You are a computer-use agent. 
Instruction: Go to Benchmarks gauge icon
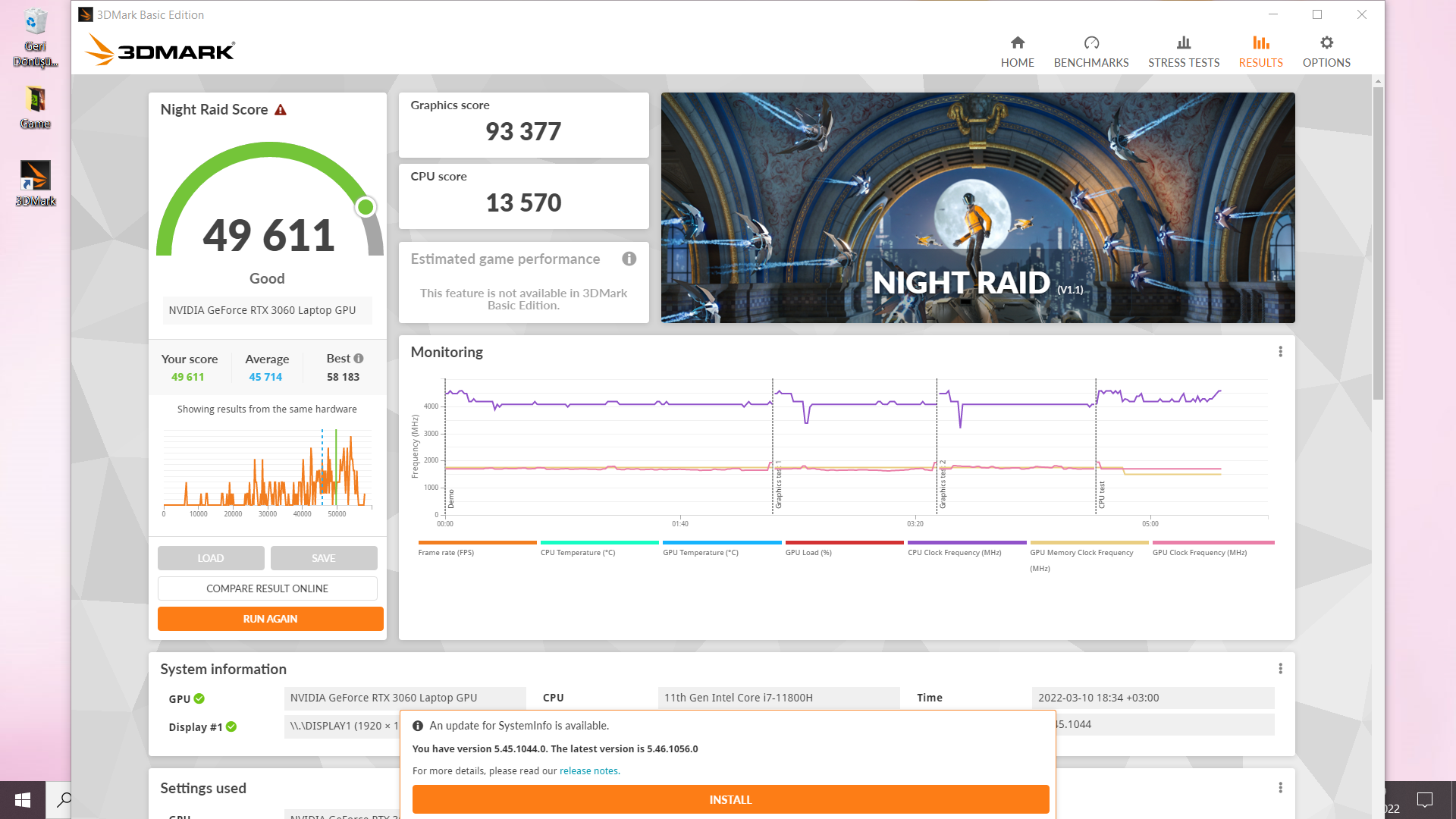pyautogui.click(x=1090, y=43)
